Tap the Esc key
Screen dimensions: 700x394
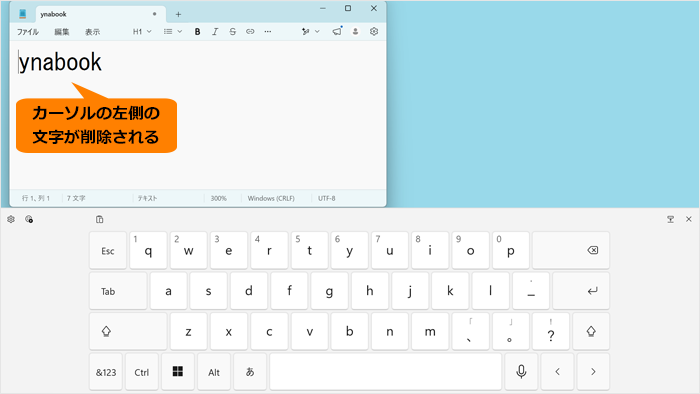pyautogui.click(x=108, y=250)
